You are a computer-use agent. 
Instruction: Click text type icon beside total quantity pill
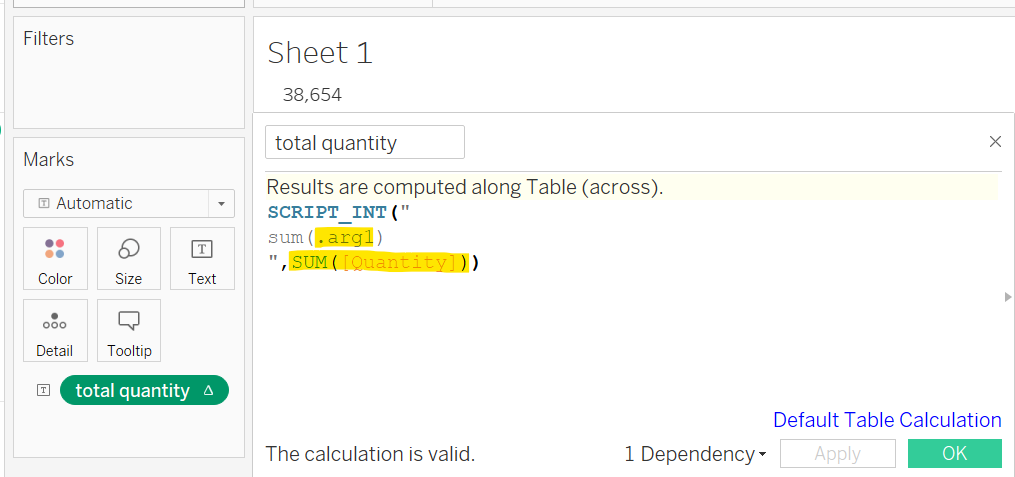[43, 390]
